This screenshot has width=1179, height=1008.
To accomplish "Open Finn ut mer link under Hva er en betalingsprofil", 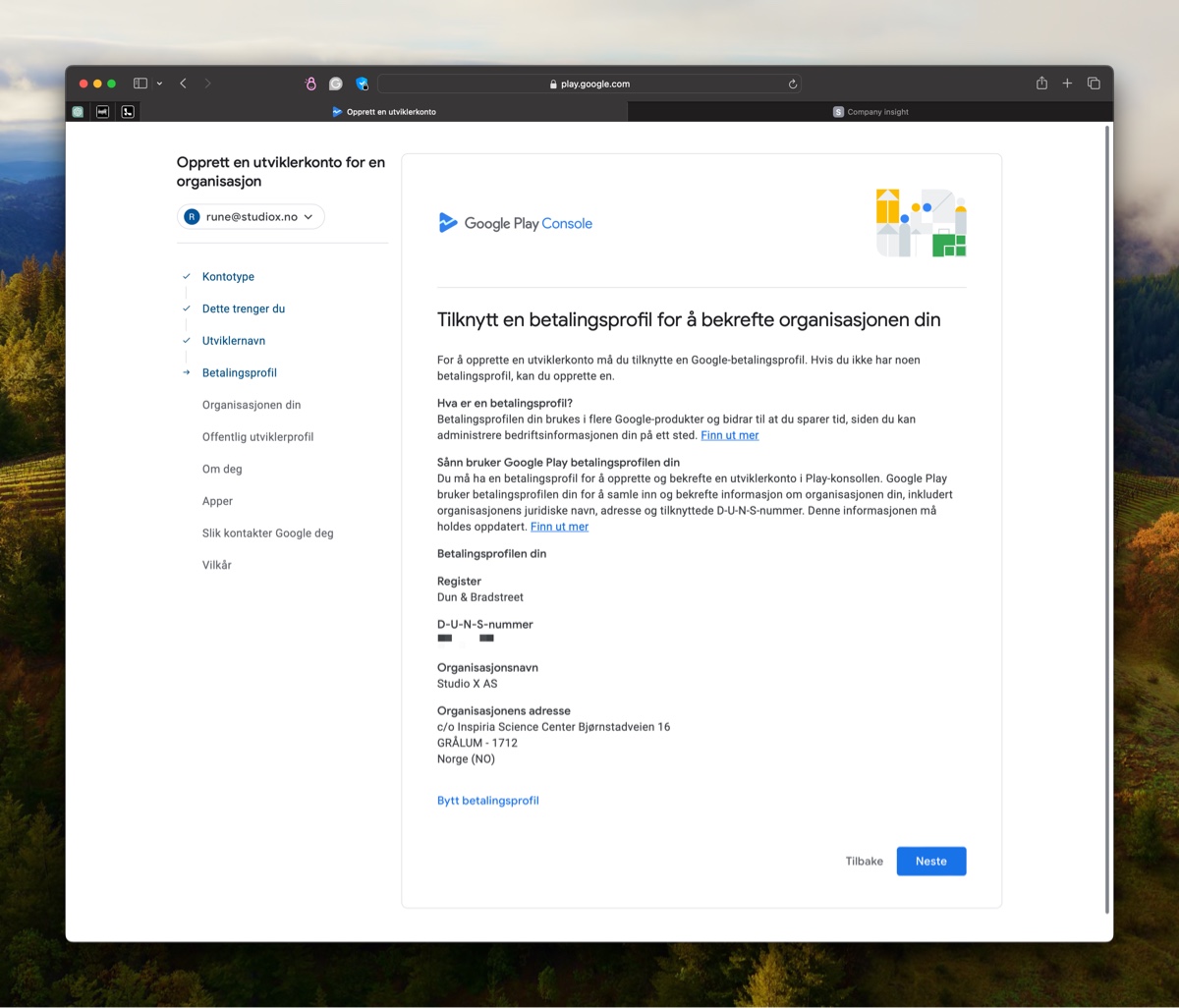I will 730,435.
